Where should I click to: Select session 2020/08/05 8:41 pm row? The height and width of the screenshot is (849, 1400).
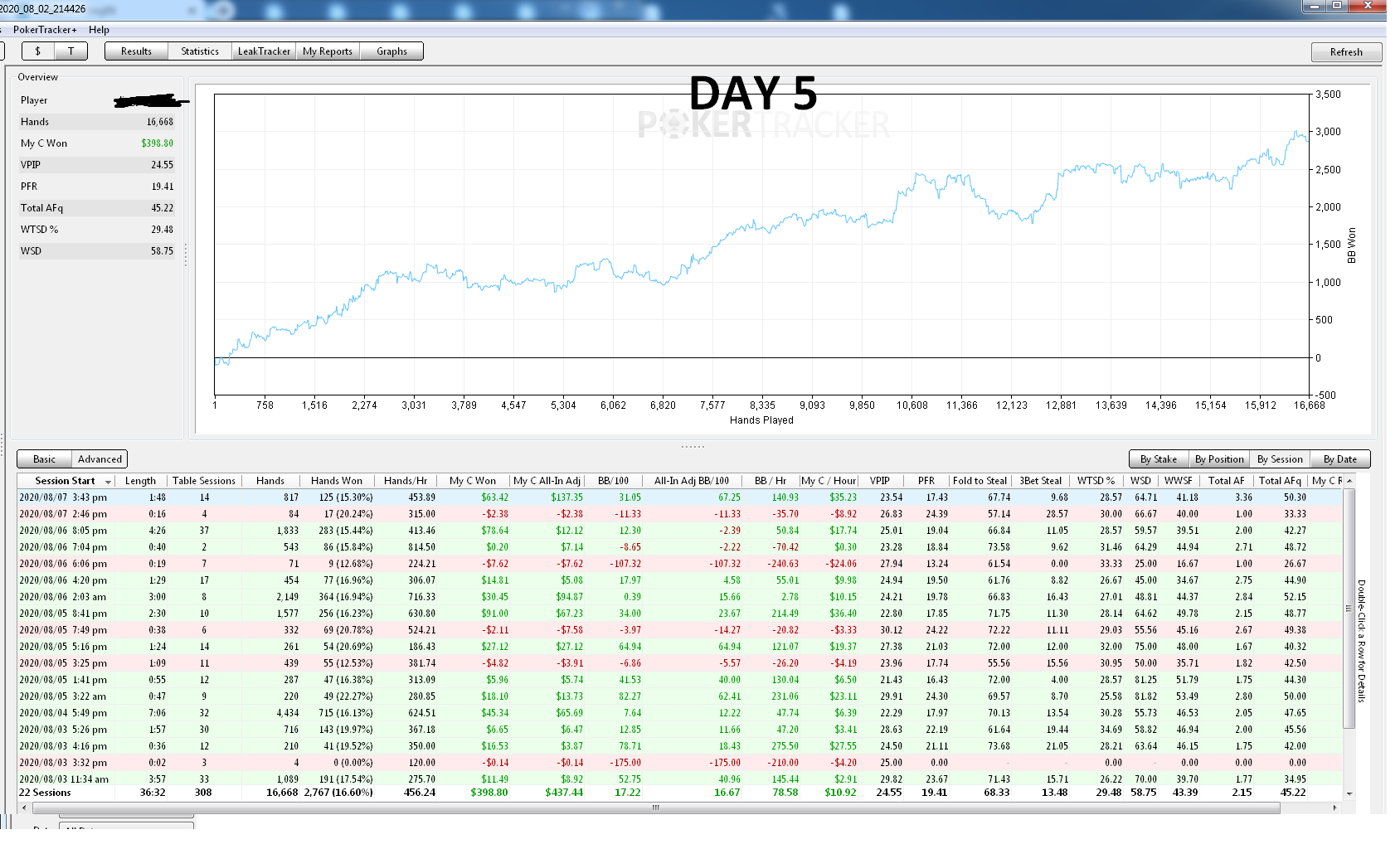(679, 614)
